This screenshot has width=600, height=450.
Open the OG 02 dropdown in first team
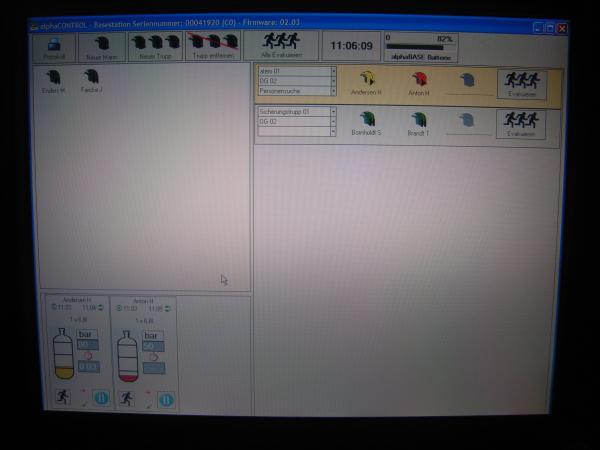(333, 81)
